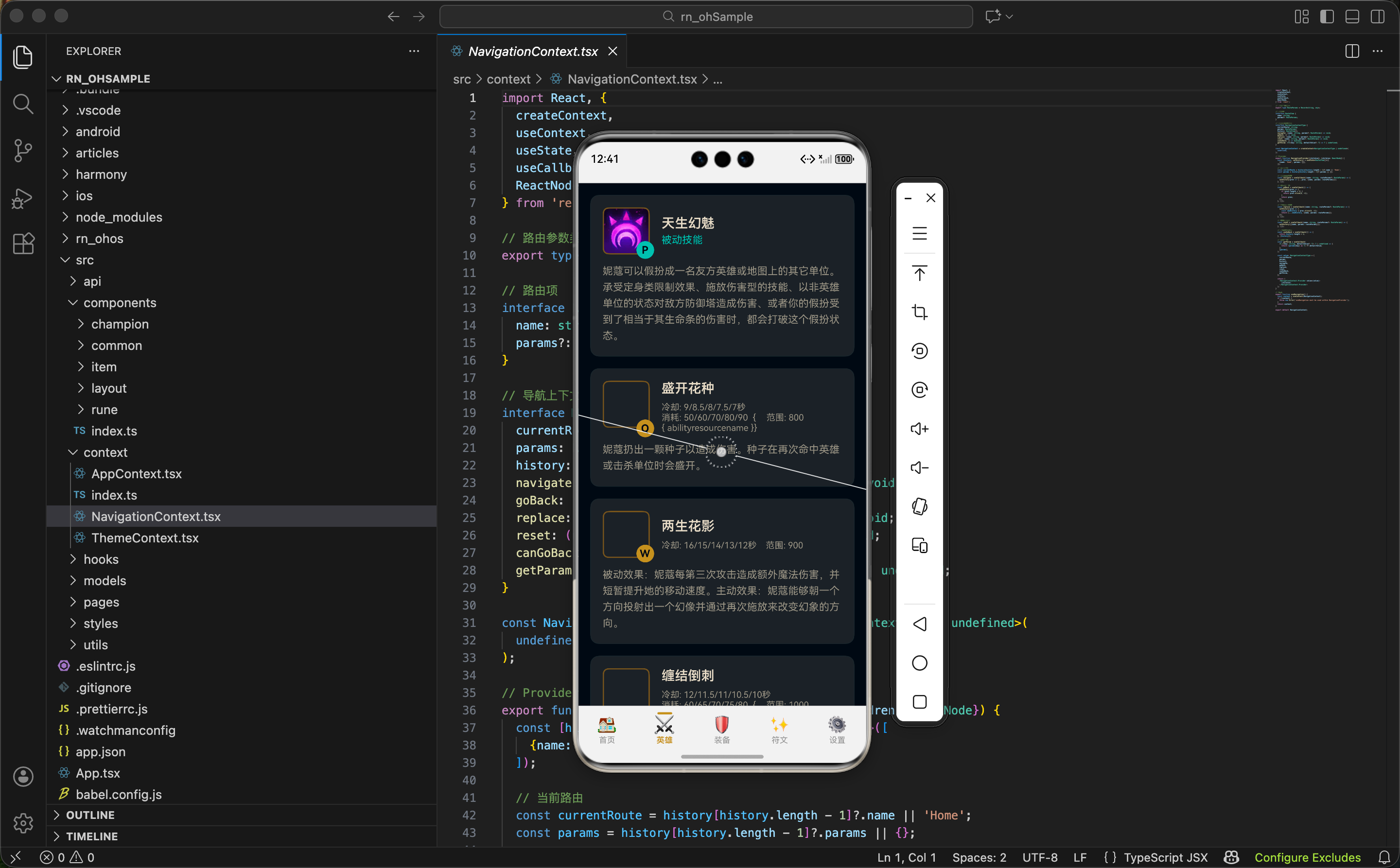Select the 装备 tab in the phone app
The height and width of the screenshot is (868, 1400).
pyautogui.click(x=722, y=729)
